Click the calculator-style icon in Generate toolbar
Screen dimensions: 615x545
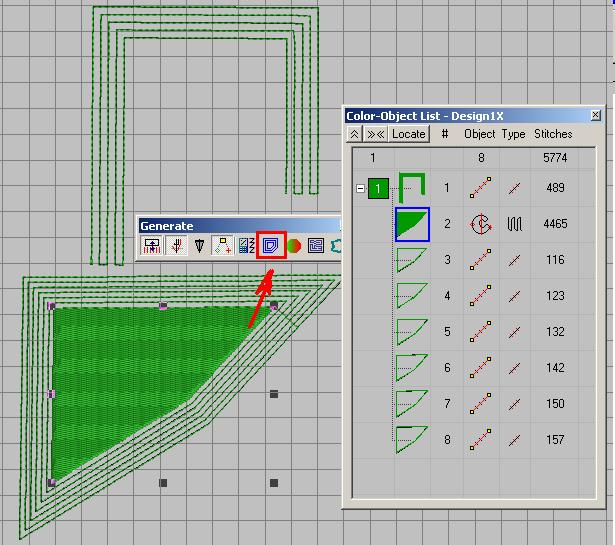[246, 246]
